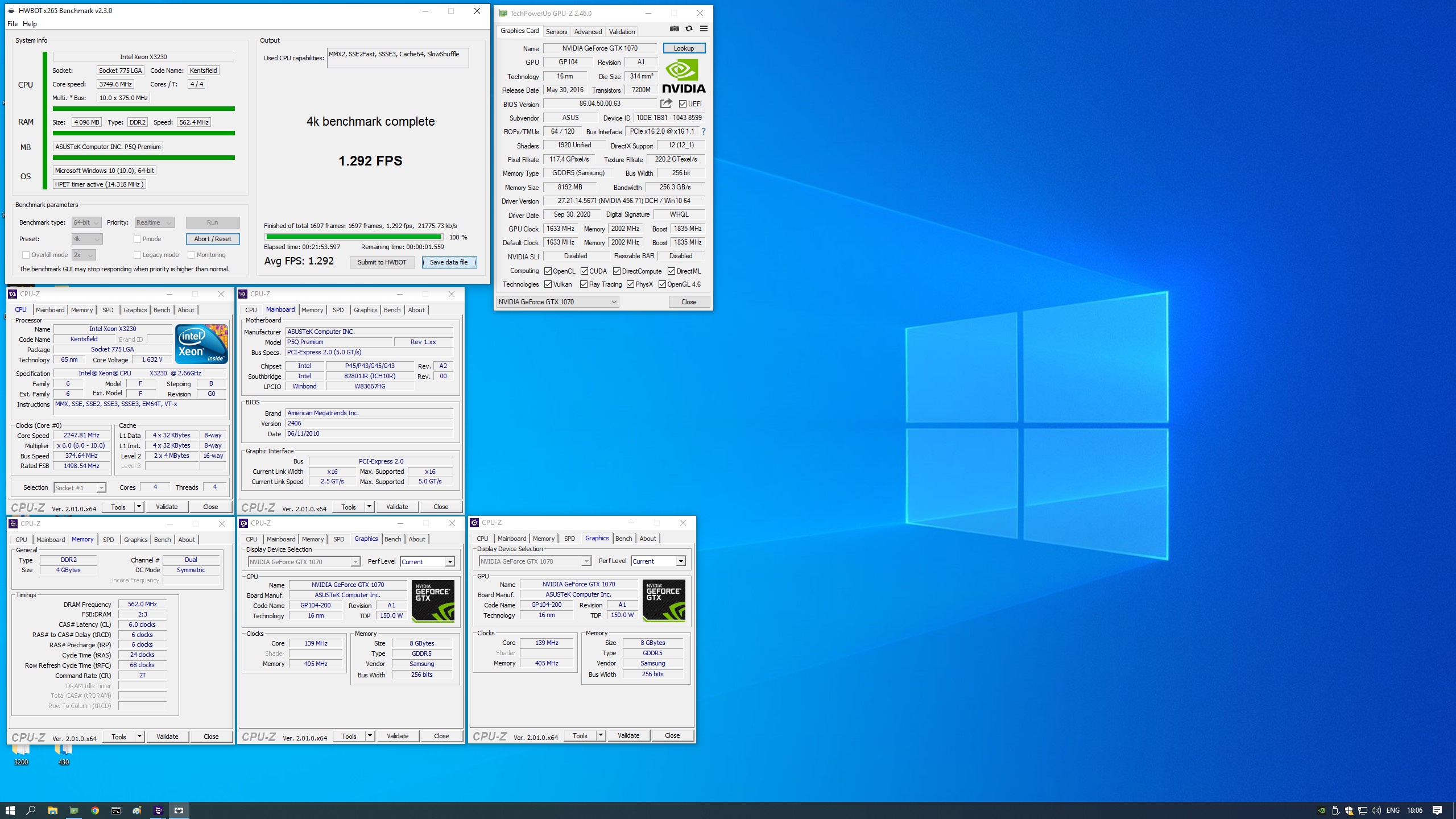Open Windows Start menu
1456x819 pixels.
point(10,810)
